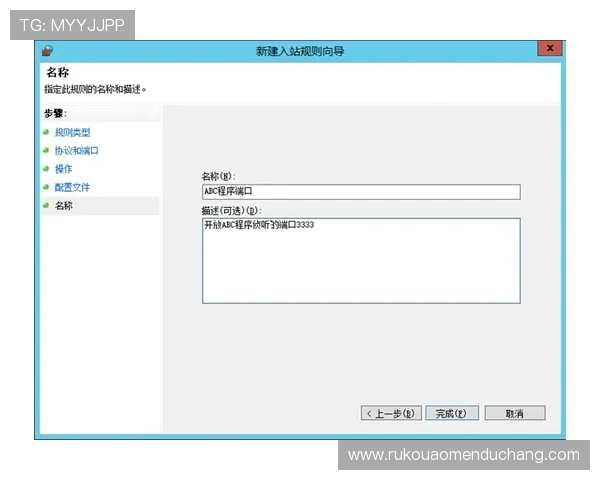Click the 描述(可选)(D) label
This screenshot has width=600, height=480.
tap(231, 210)
